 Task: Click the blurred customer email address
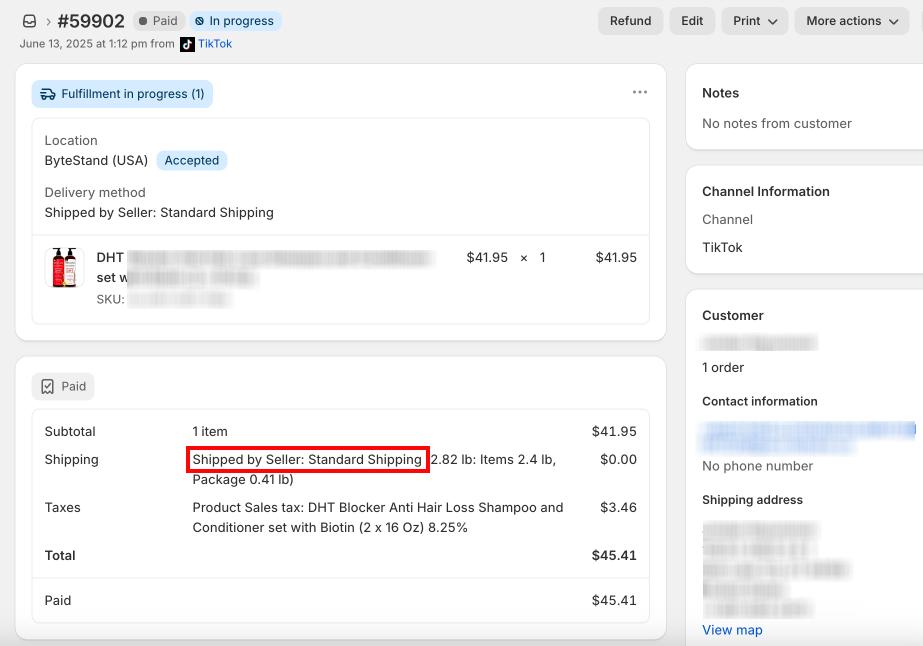808,436
